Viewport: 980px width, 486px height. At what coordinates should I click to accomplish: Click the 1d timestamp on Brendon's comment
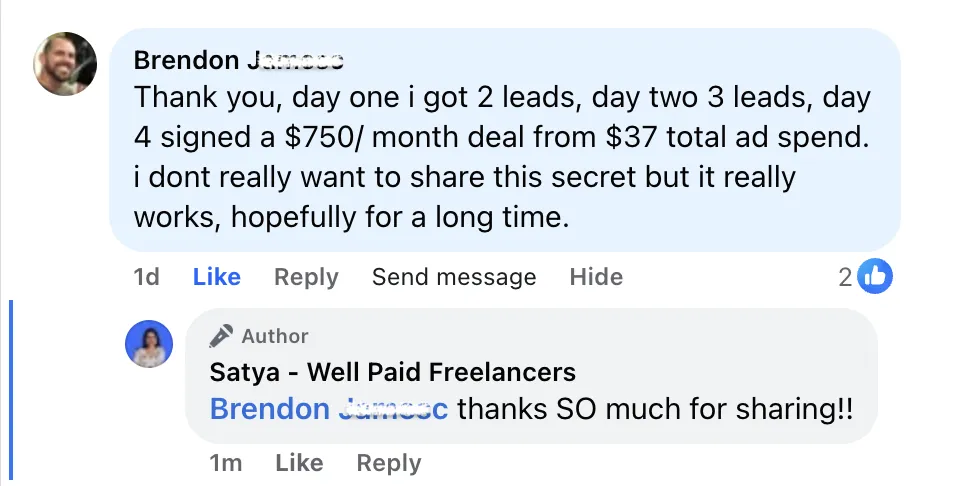tap(146, 277)
